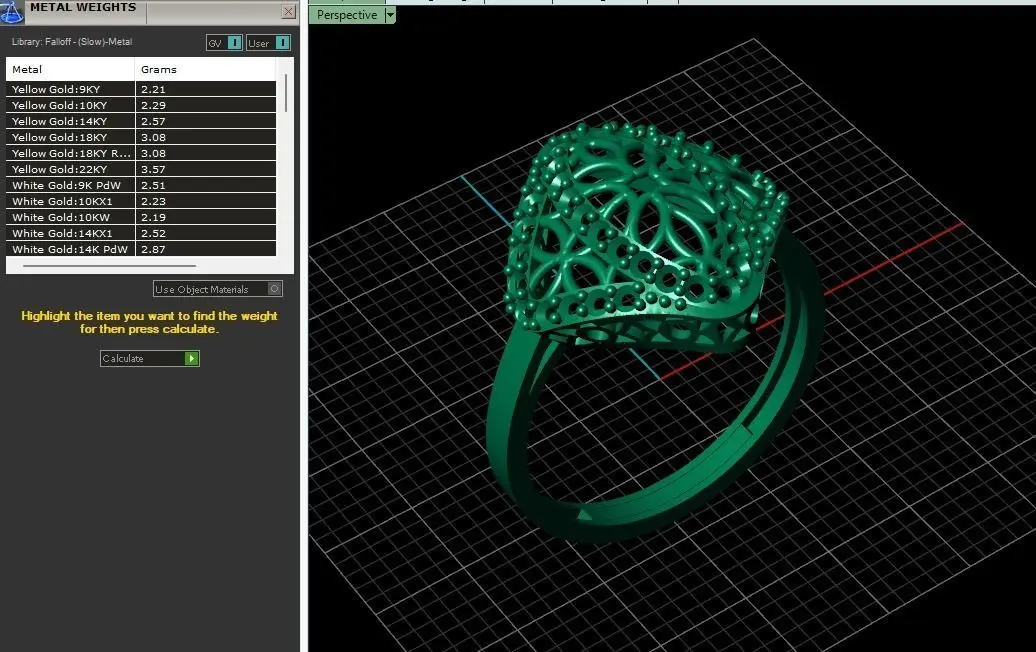The height and width of the screenshot is (652, 1036).
Task: Select the Yellow Gold:22KY row
Action: (141, 169)
